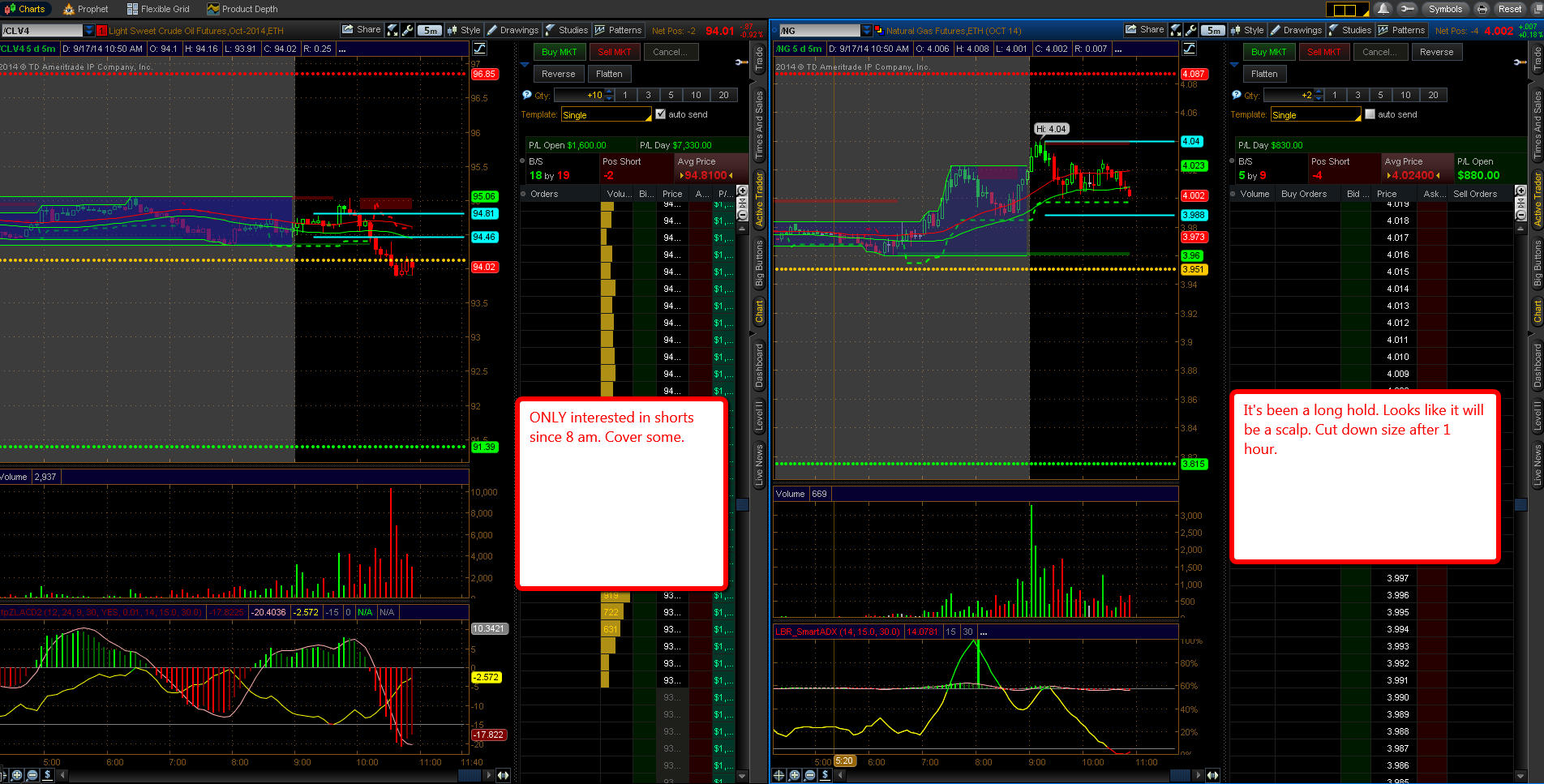
Task: Click Share on the natural gas chart
Action: point(1145,30)
